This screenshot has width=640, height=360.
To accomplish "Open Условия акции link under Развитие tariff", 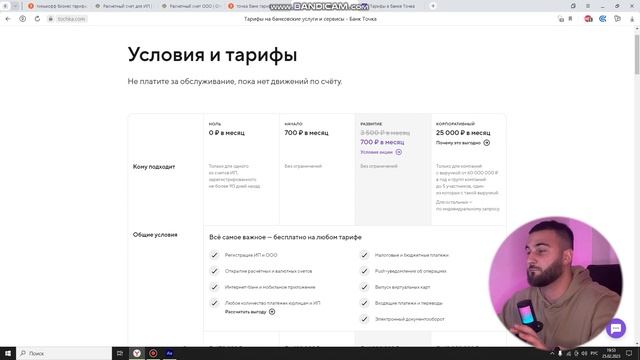I will (376, 152).
